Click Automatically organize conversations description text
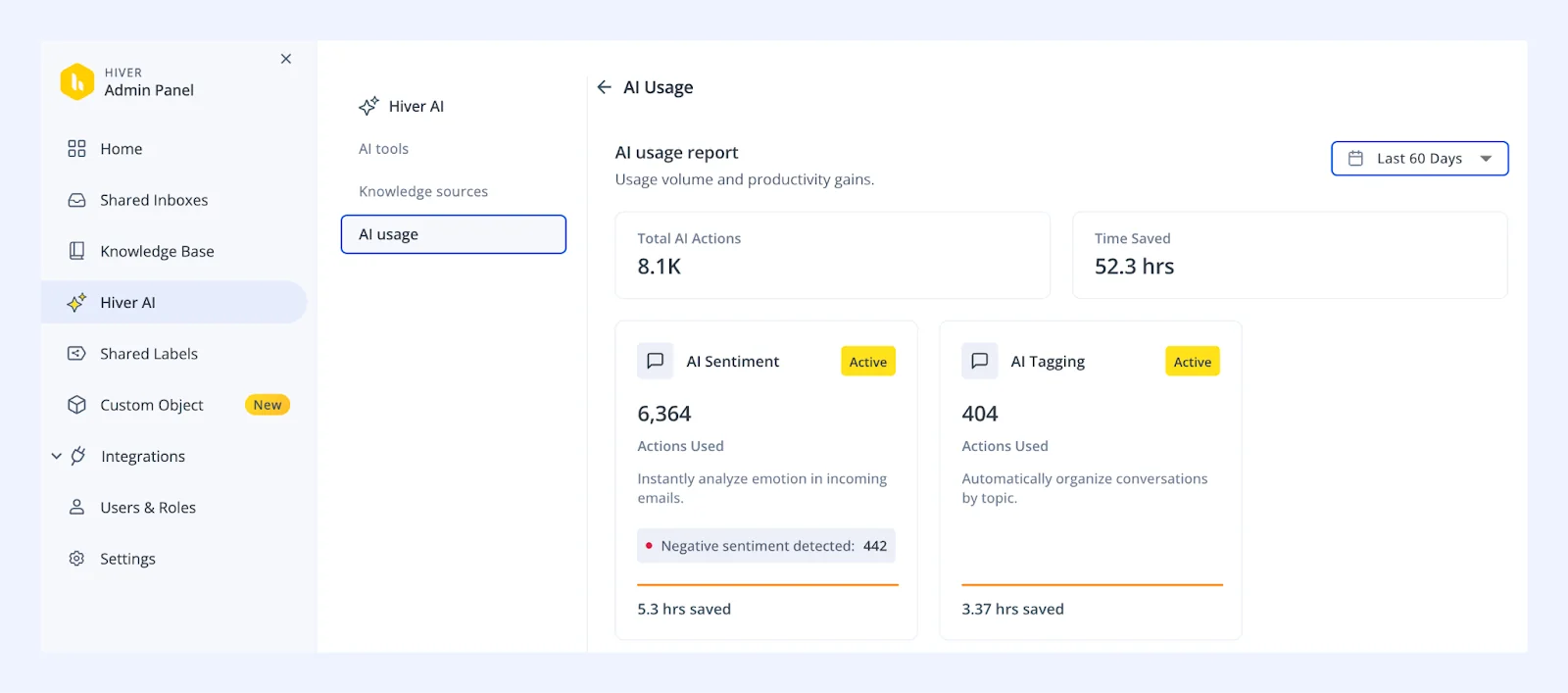The image size is (1568, 693). click(x=1085, y=488)
